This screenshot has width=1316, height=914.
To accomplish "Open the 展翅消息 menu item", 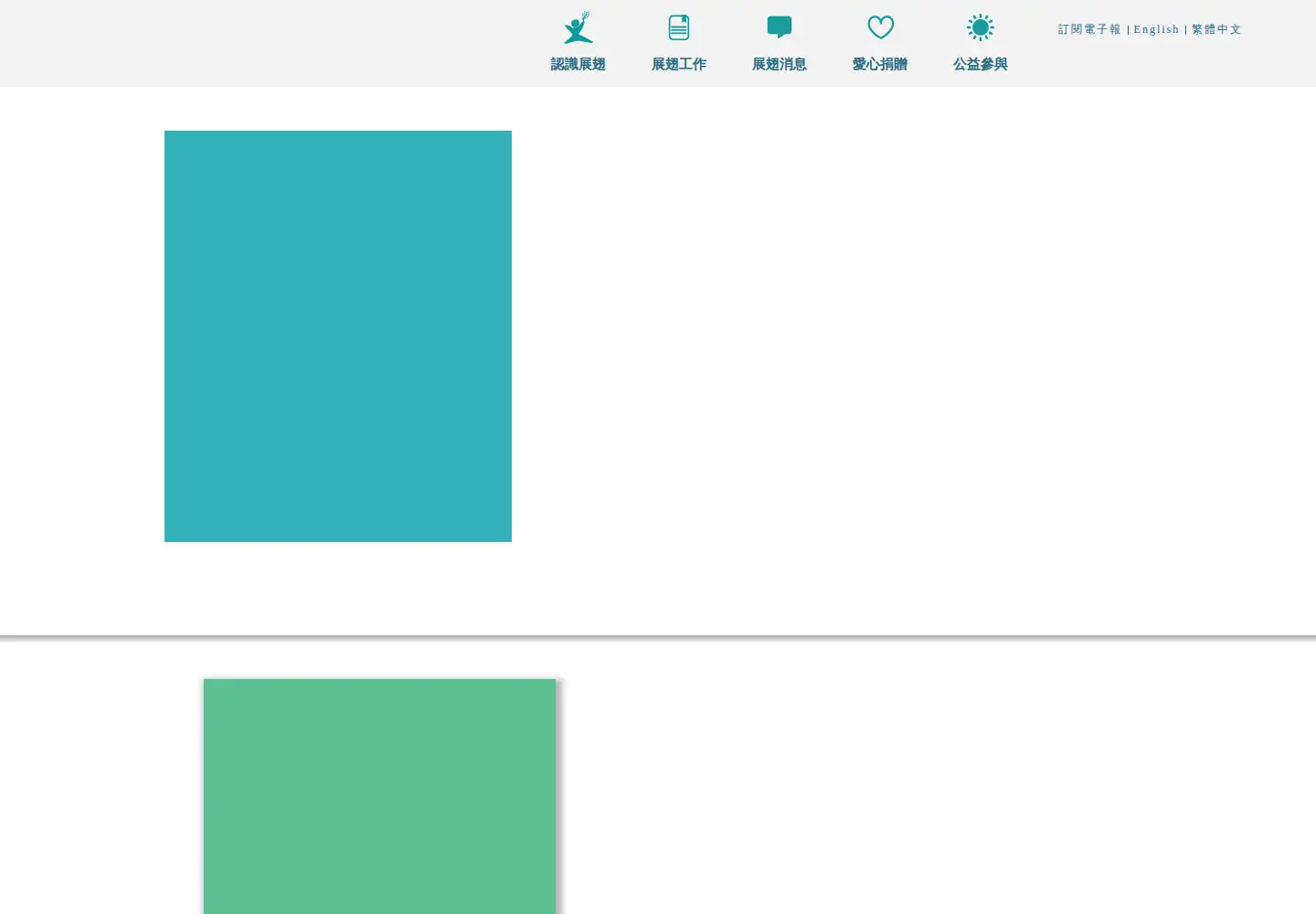I will coord(780,64).
